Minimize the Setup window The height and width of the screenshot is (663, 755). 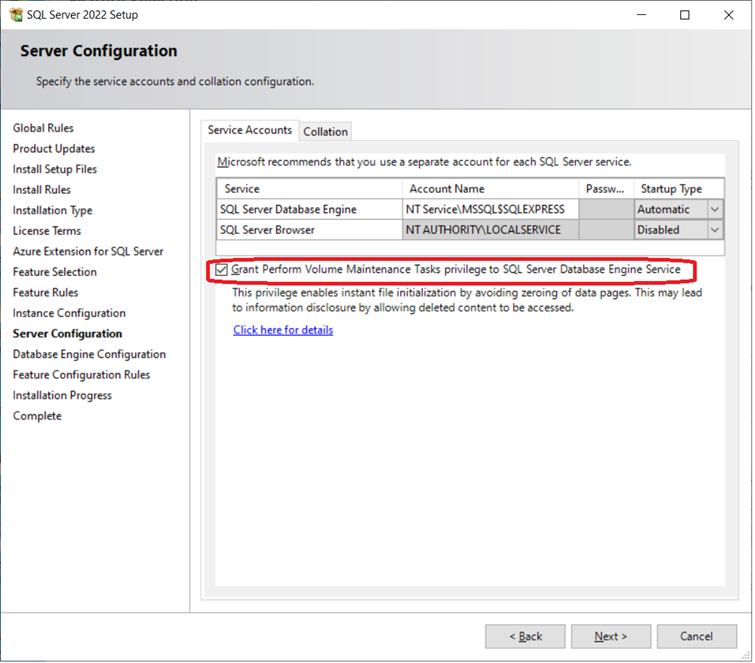pos(642,15)
